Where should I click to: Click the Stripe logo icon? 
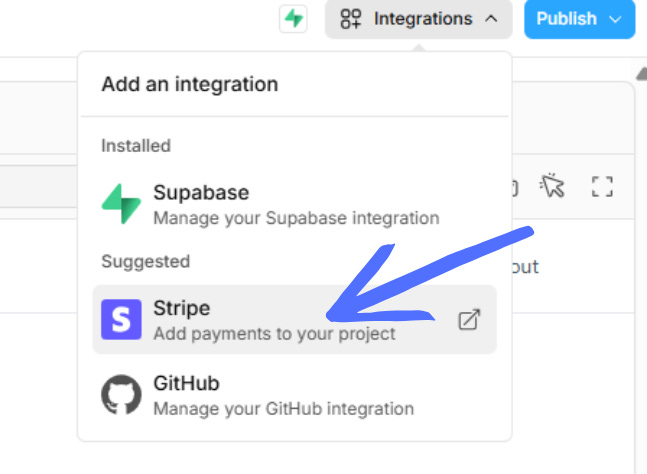point(121,319)
